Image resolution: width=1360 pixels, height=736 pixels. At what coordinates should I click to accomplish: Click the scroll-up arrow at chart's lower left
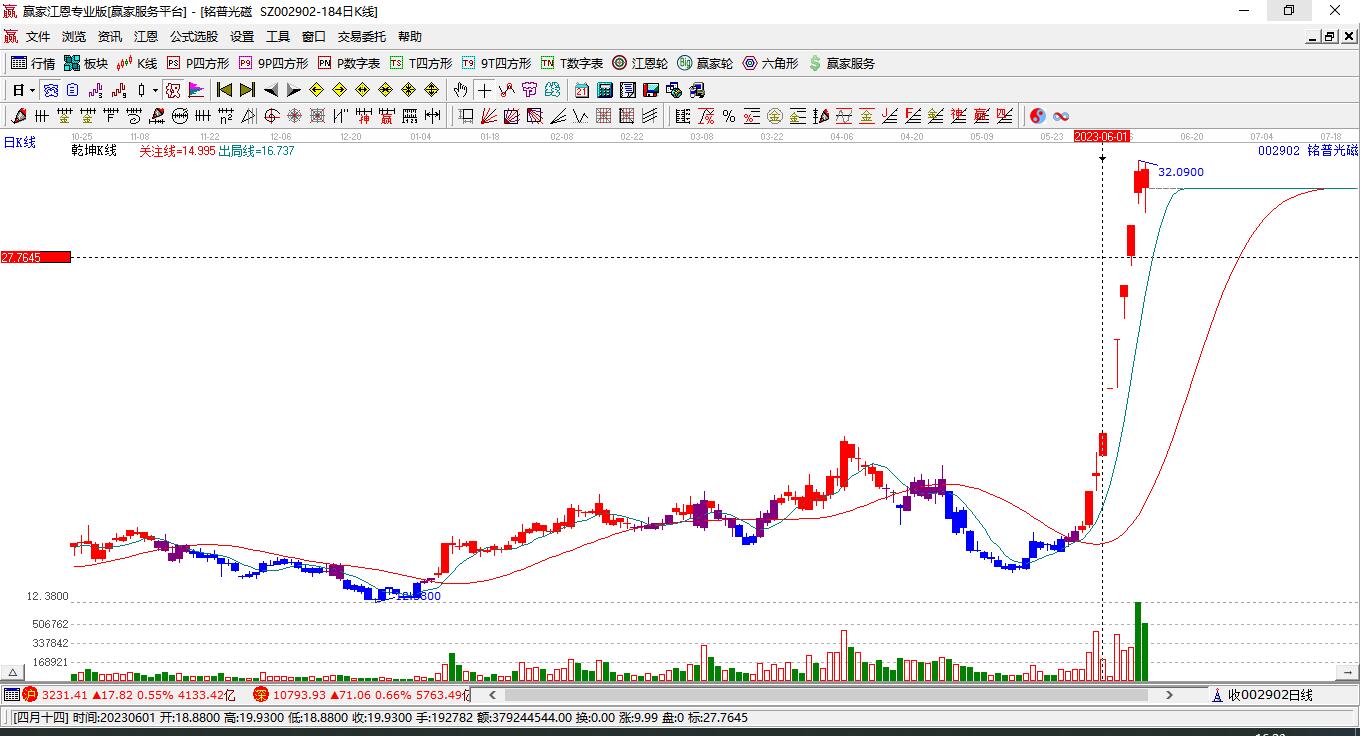[13, 672]
